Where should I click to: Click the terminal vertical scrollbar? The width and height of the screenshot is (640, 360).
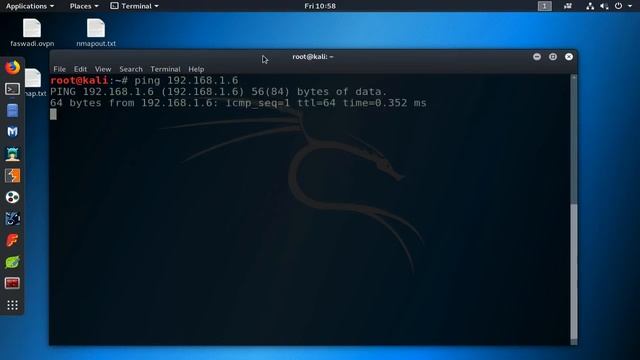click(x=574, y=209)
